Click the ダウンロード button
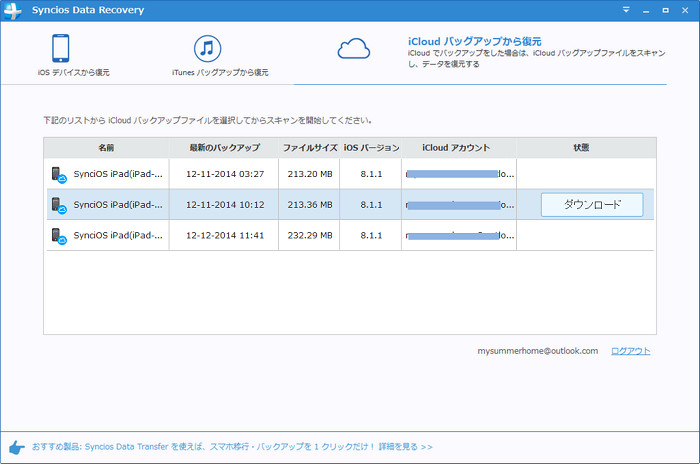Viewport: 700px width, 464px height. click(x=592, y=205)
